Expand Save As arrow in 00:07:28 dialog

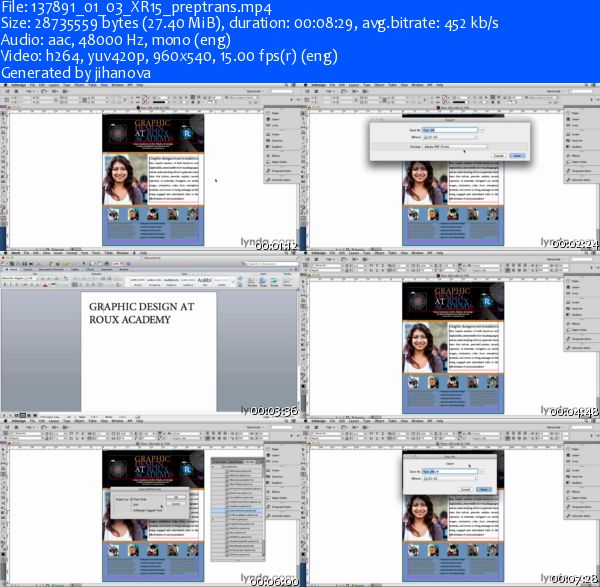[x=482, y=471]
